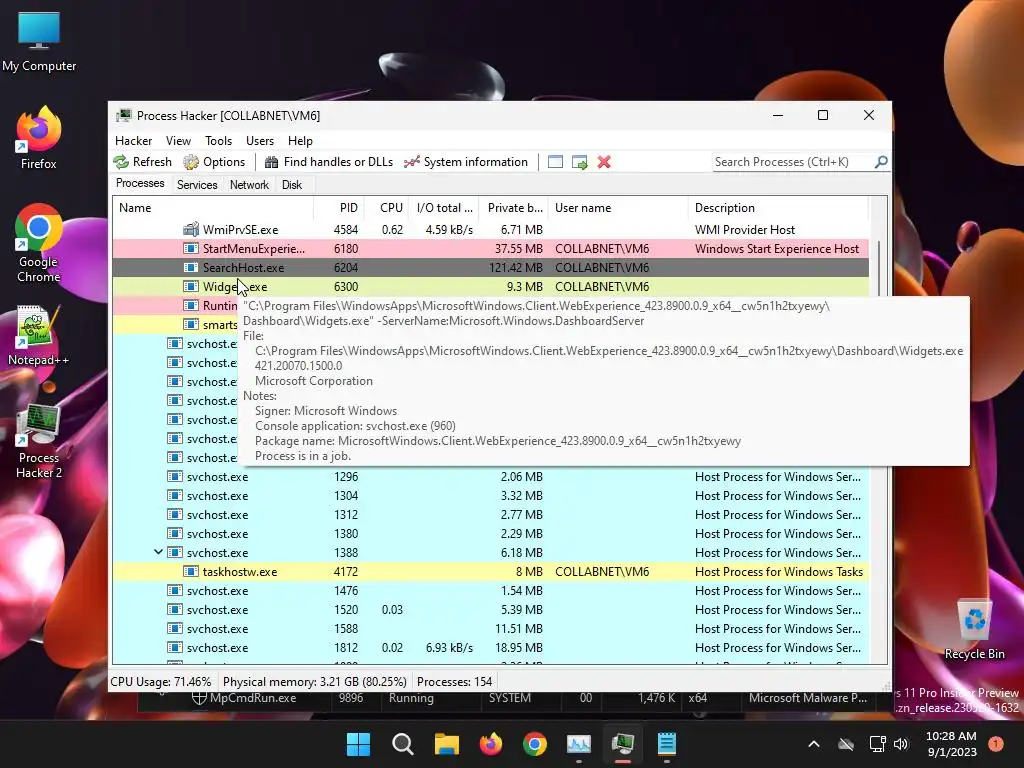Image resolution: width=1024 pixels, height=768 pixels.
Task: Click the Processes: 154 status entry
Action: (x=455, y=682)
